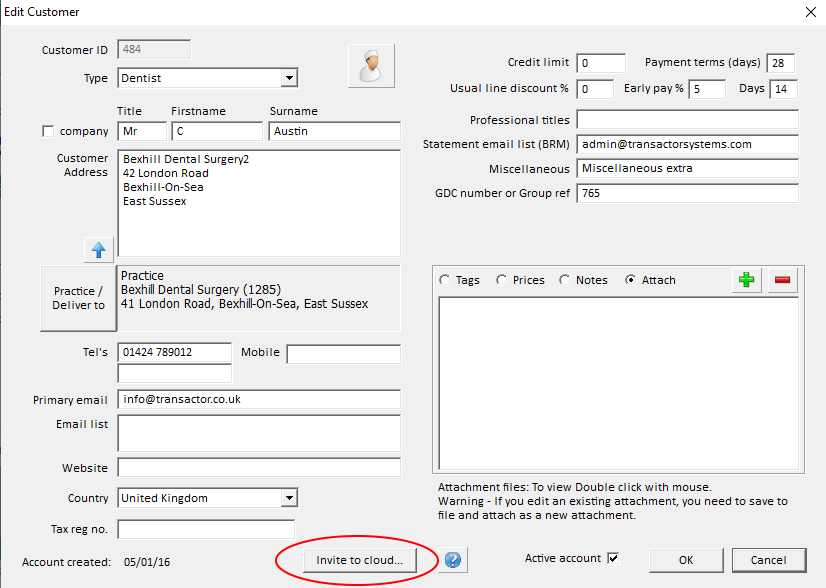Select the Tags radio button
826x588 pixels.
445,281
